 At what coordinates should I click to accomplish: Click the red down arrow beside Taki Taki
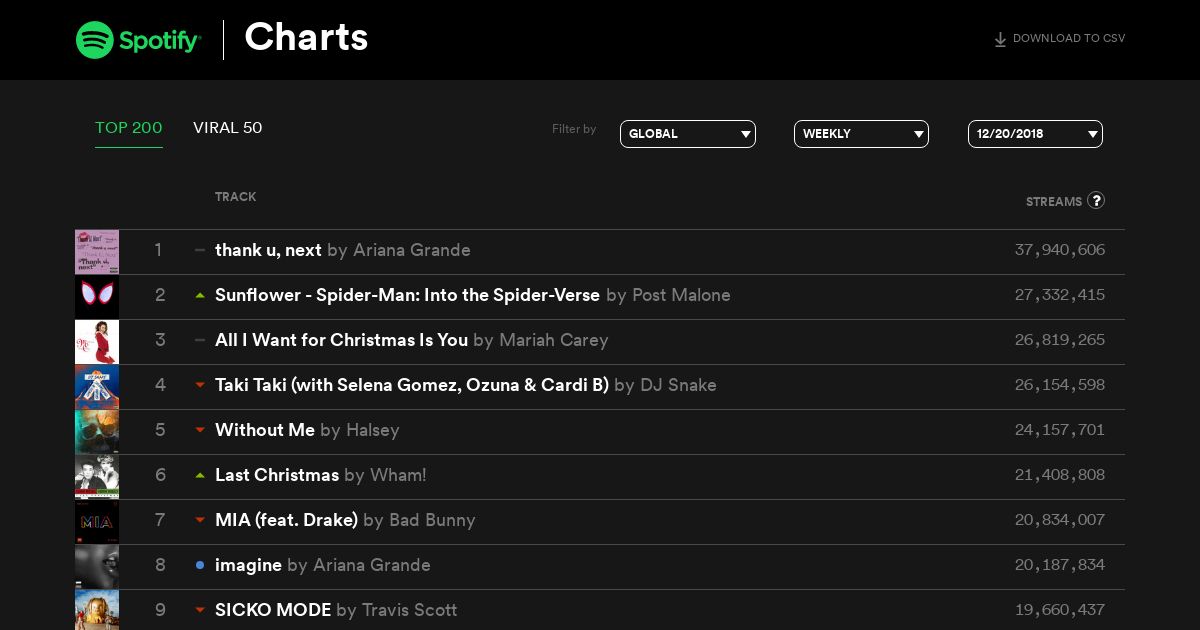(200, 385)
